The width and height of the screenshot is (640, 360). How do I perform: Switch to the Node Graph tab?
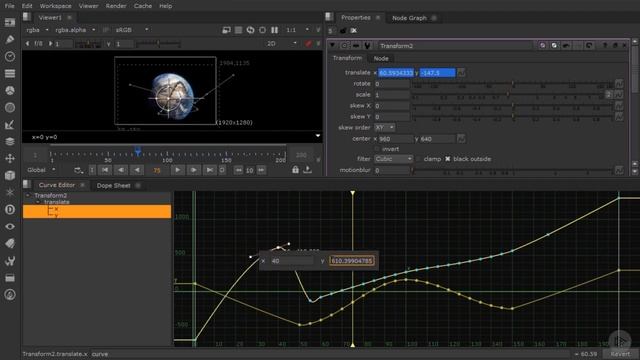pos(409,18)
